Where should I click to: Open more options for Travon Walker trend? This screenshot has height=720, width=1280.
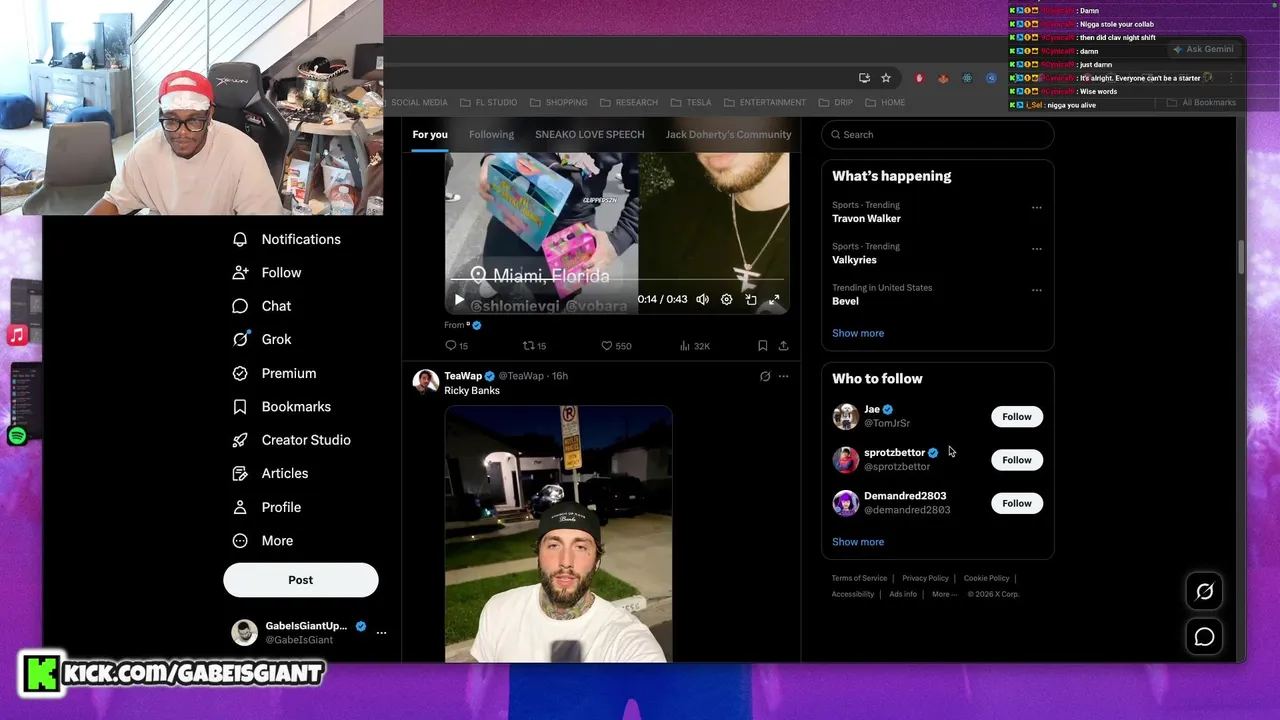pyautogui.click(x=1037, y=208)
